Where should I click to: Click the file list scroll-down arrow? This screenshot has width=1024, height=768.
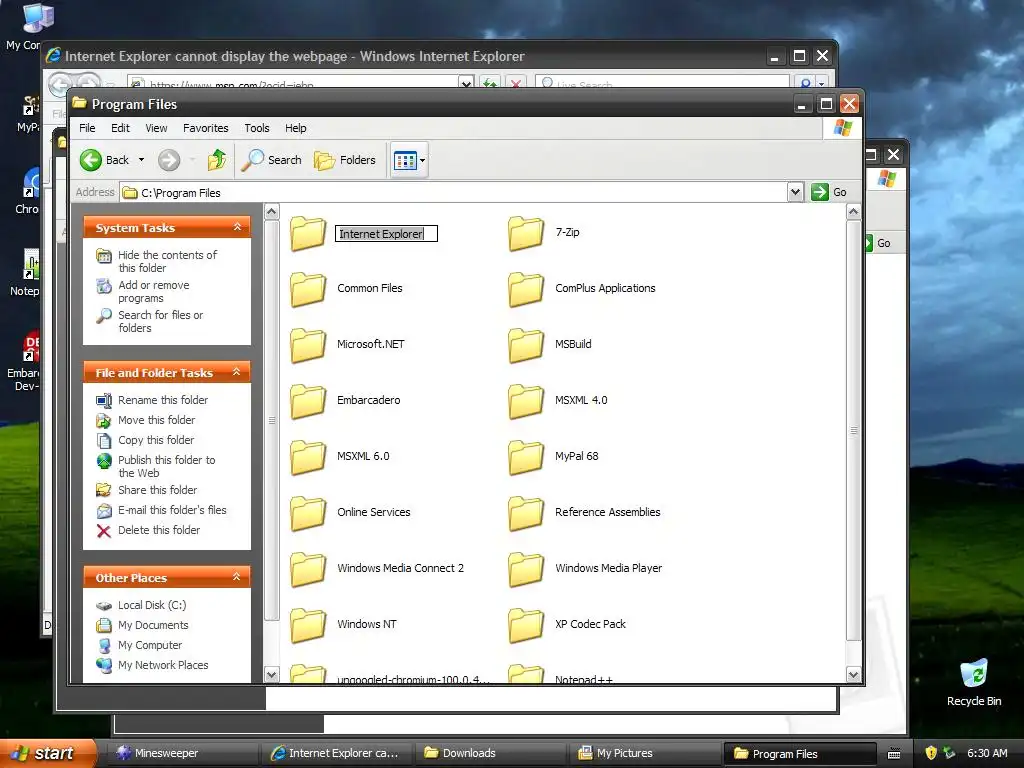pos(853,675)
